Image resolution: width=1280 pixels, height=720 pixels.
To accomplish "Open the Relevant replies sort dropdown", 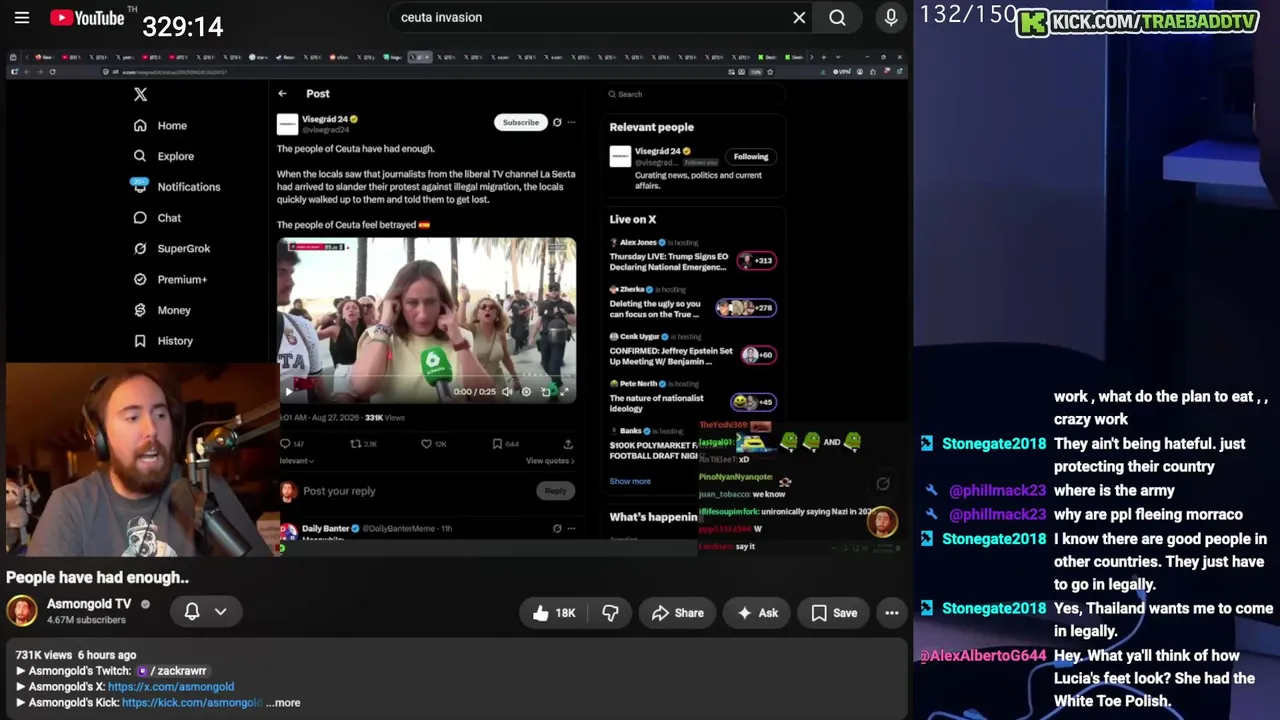I will point(296,461).
